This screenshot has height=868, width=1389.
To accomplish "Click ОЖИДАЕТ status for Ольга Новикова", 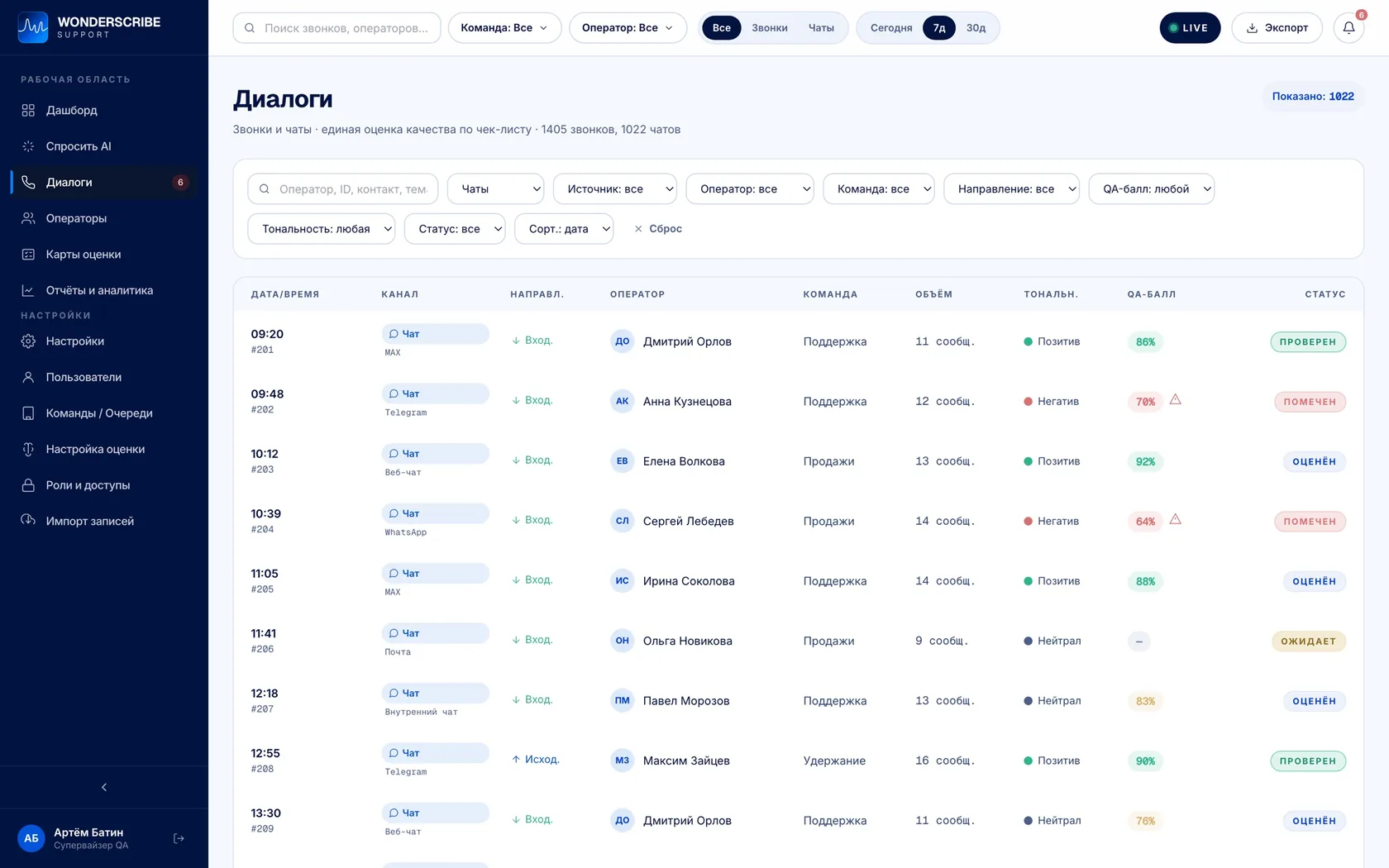I will click(1308, 641).
